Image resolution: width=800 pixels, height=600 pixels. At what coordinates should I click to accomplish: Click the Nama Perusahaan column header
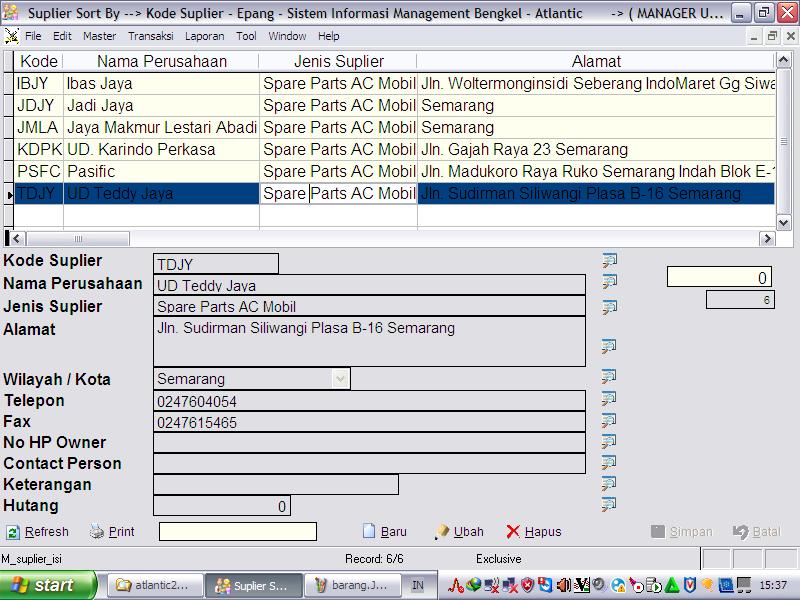click(160, 61)
